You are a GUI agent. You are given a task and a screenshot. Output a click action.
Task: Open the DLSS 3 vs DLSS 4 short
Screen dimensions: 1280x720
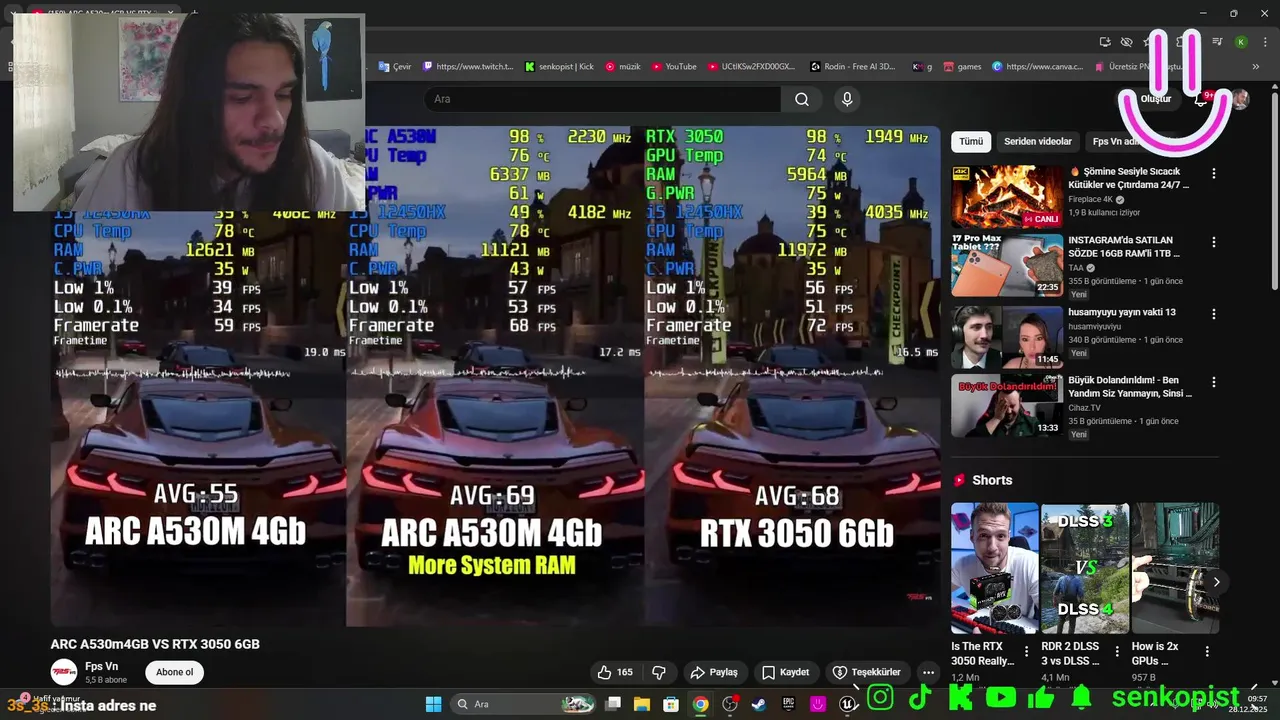(x=1085, y=568)
